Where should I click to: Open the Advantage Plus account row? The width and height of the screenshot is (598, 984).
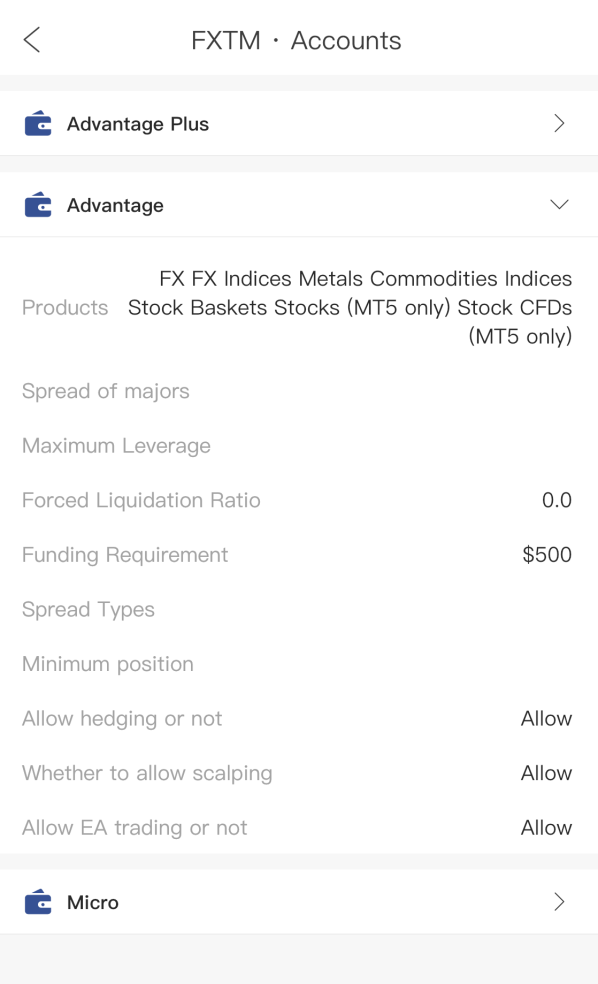pyautogui.click(x=299, y=123)
